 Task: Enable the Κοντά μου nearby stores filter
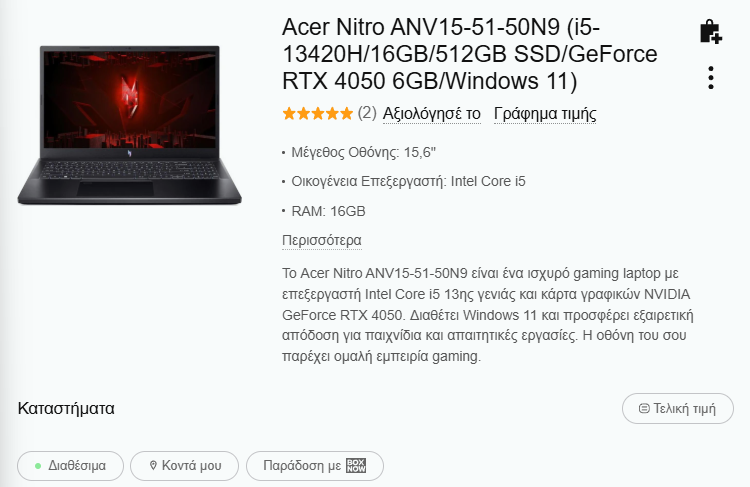(184, 466)
